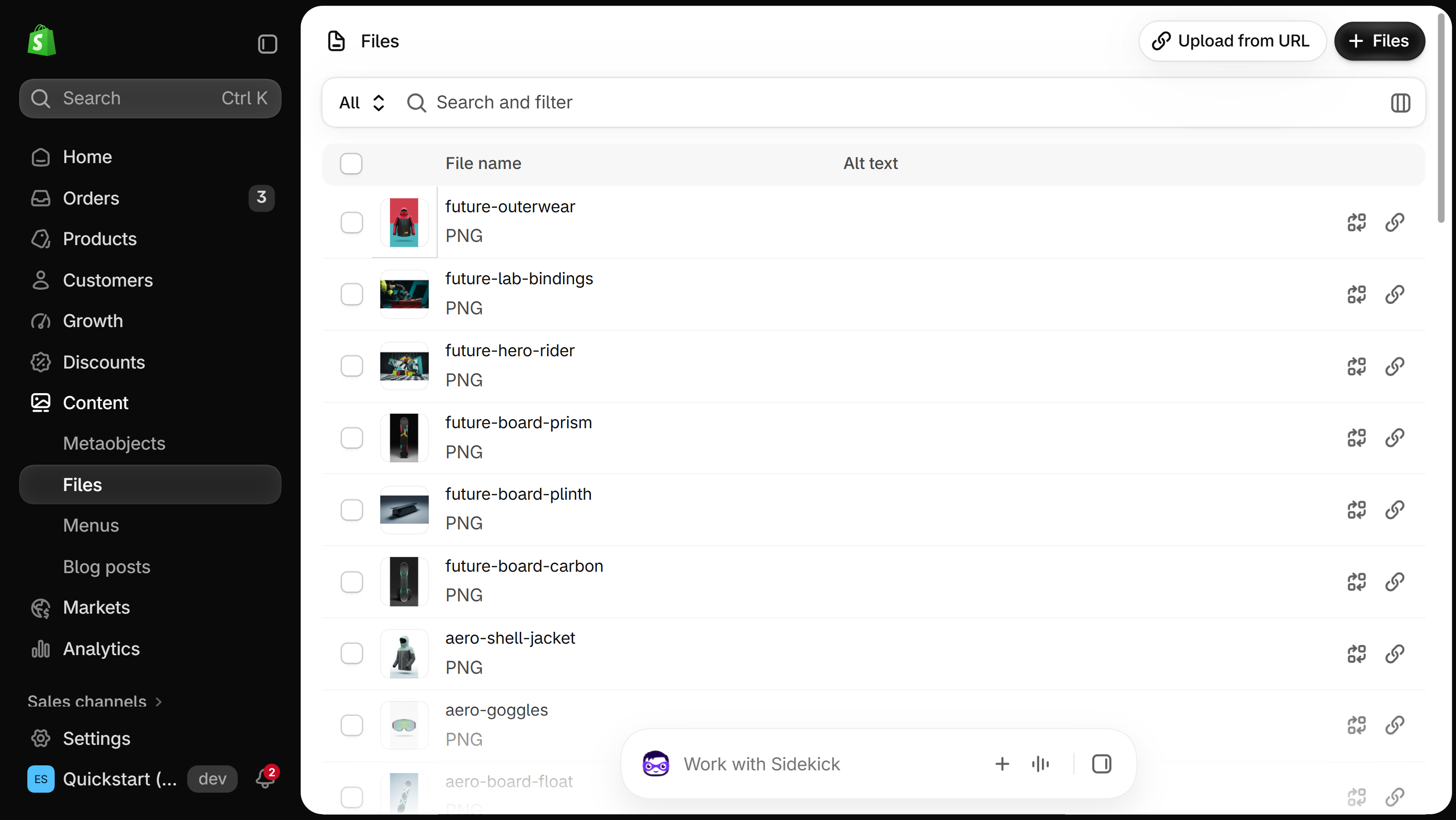1456x820 pixels.
Task: Click the Sidekick avatar icon
Action: 656,764
